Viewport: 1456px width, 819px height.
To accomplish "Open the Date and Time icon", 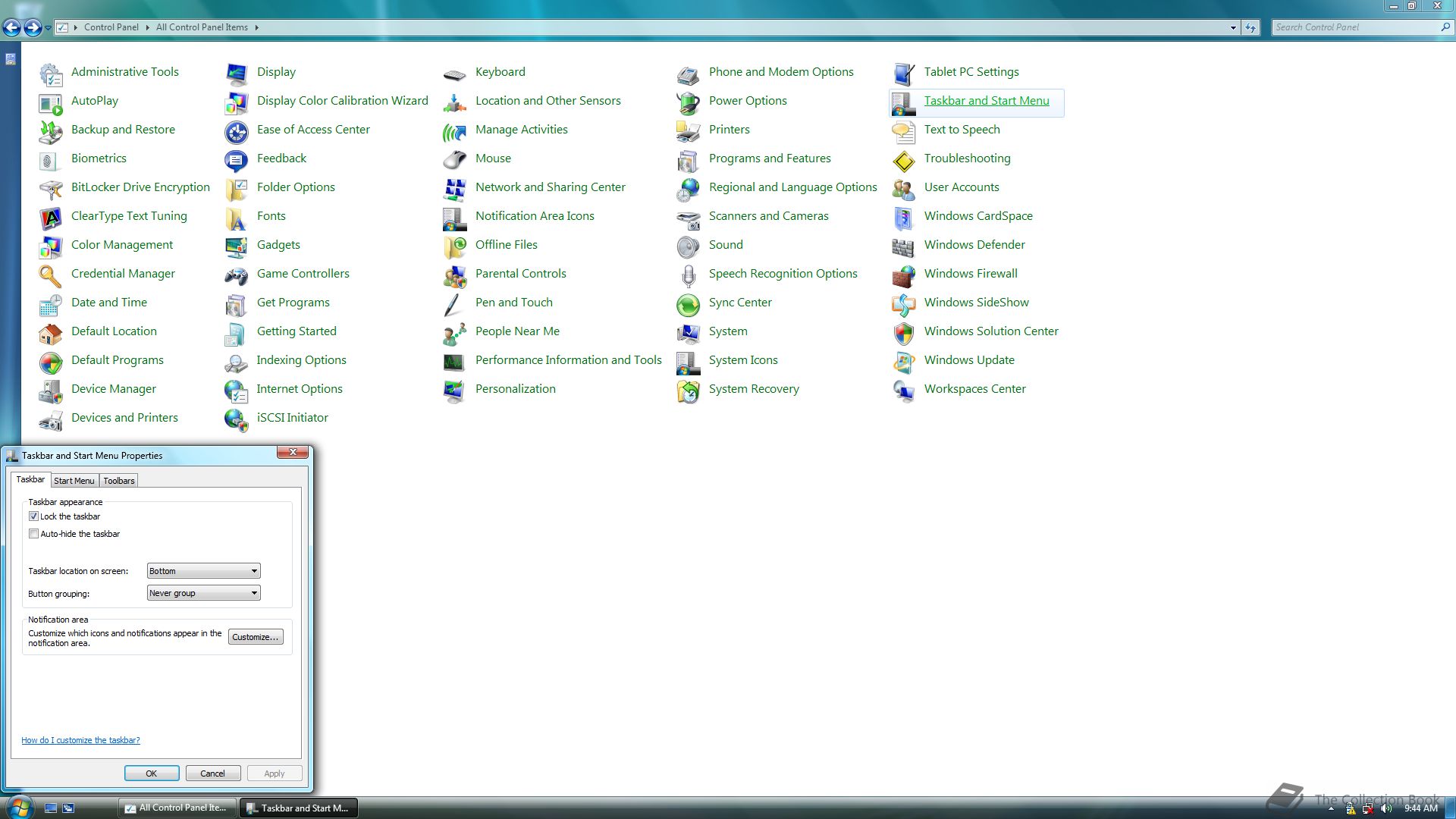I will click(51, 304).
